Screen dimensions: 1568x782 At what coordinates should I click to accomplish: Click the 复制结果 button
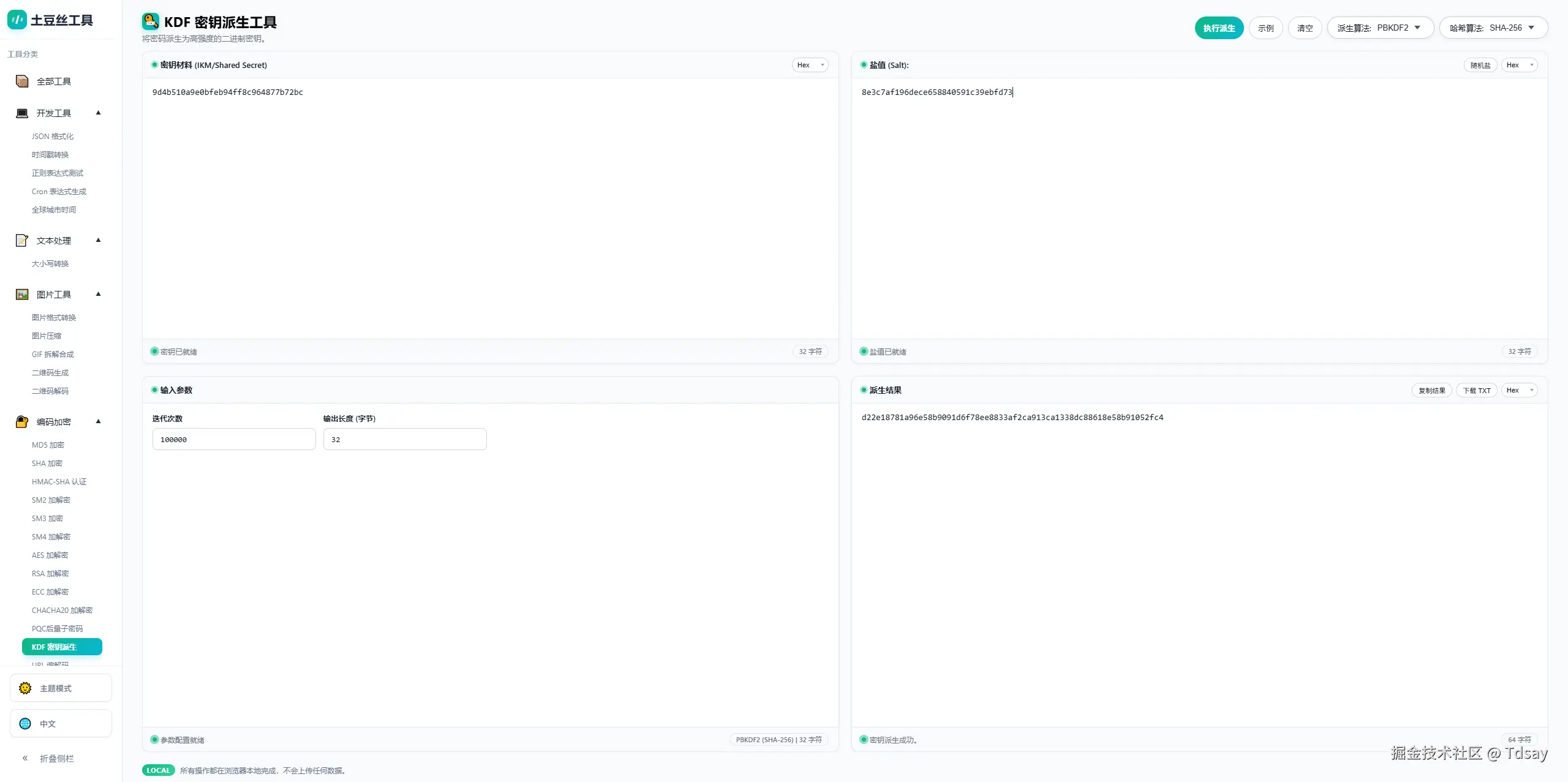1431,391
